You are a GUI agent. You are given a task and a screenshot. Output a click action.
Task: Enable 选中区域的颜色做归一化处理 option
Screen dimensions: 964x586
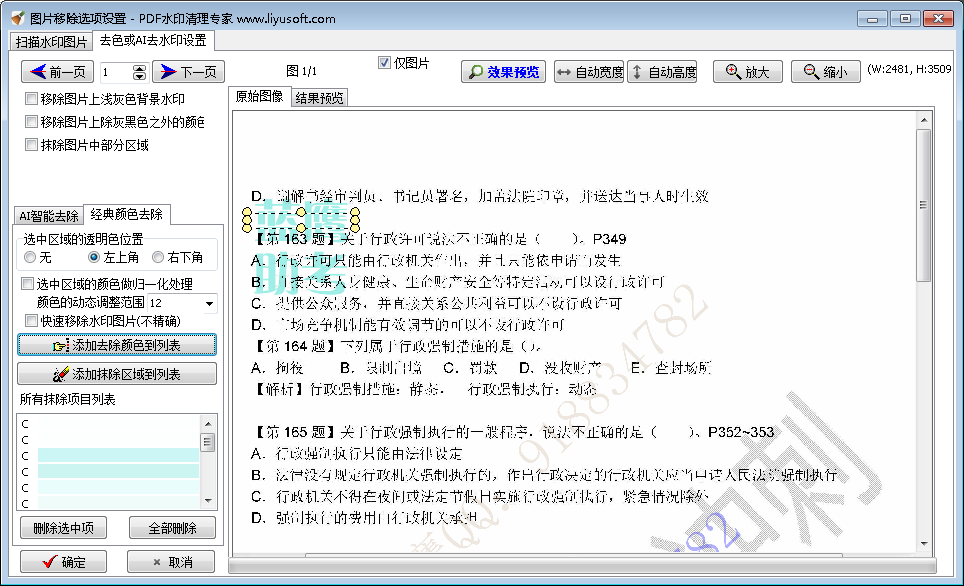pos(26,281)
